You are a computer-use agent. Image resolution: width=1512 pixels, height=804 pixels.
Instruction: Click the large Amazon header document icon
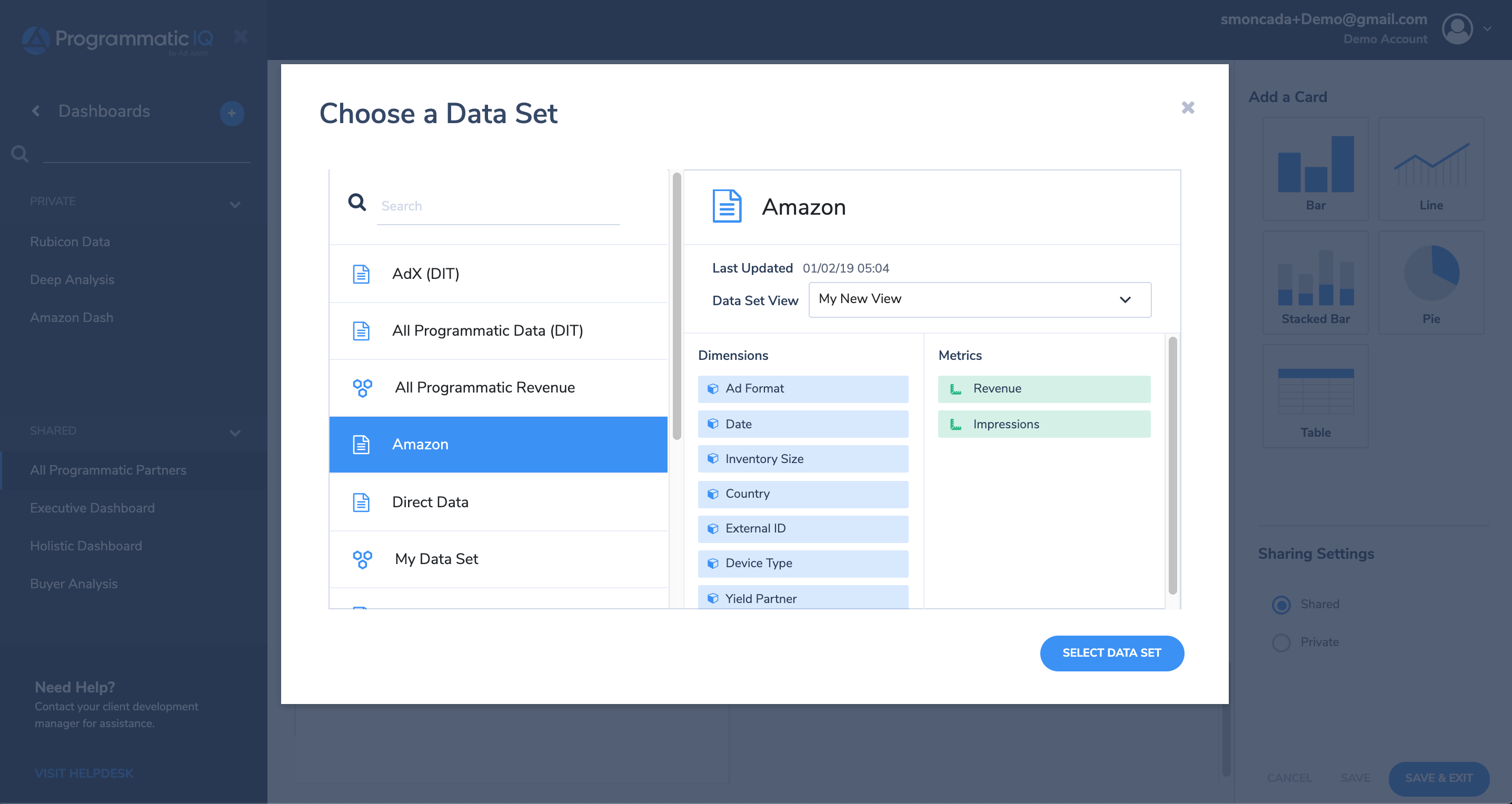click(x=727, y=206)
